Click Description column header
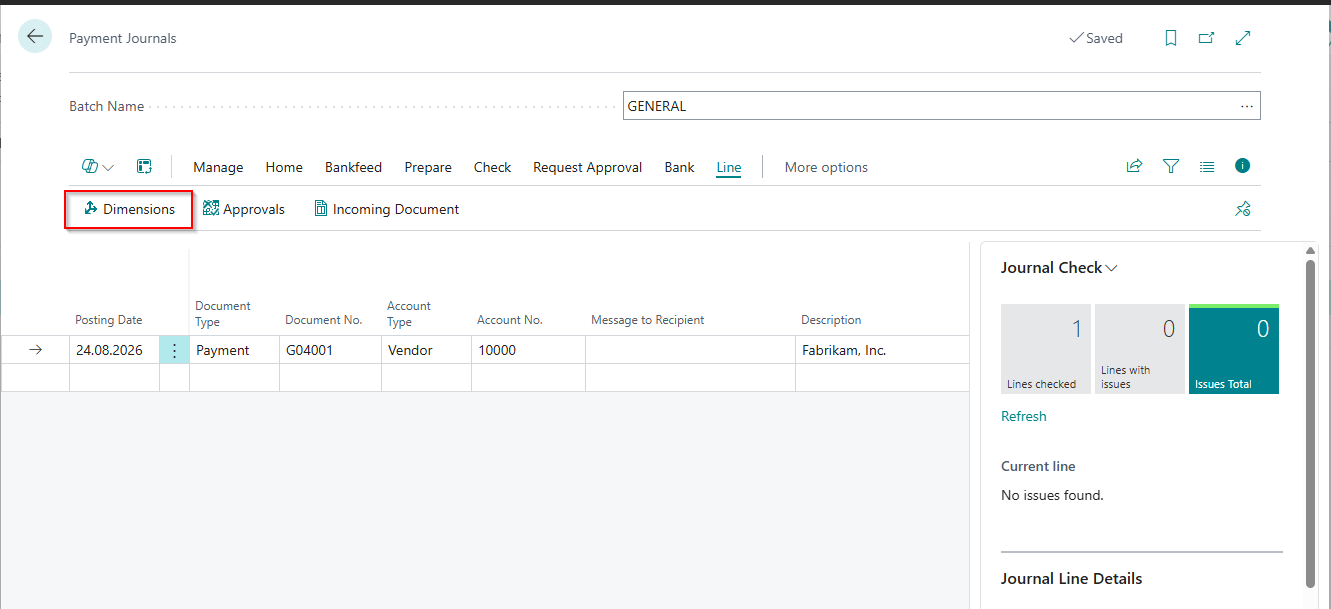 [831, 320]
